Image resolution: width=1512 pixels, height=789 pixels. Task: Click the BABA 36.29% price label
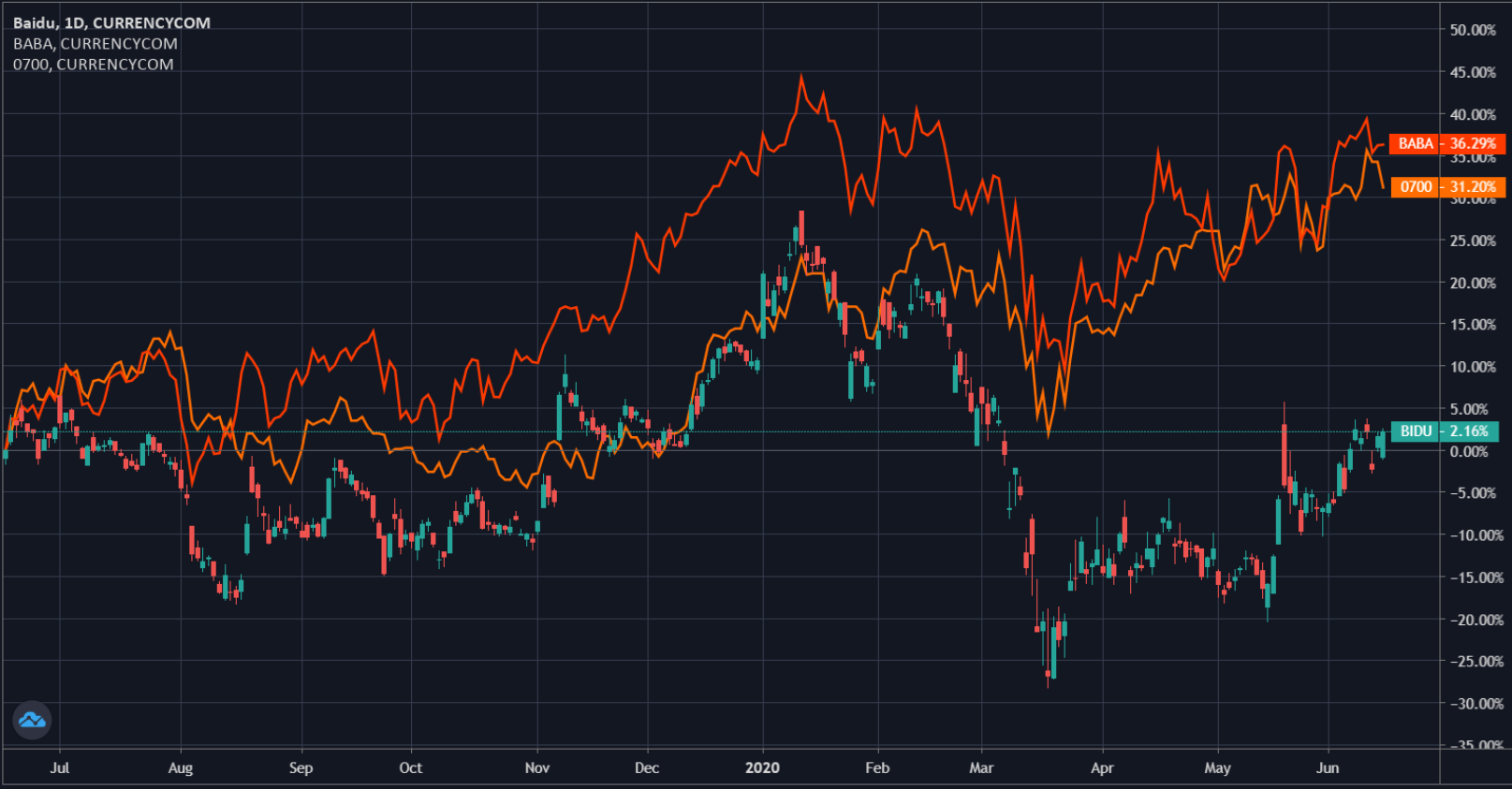1446,143
